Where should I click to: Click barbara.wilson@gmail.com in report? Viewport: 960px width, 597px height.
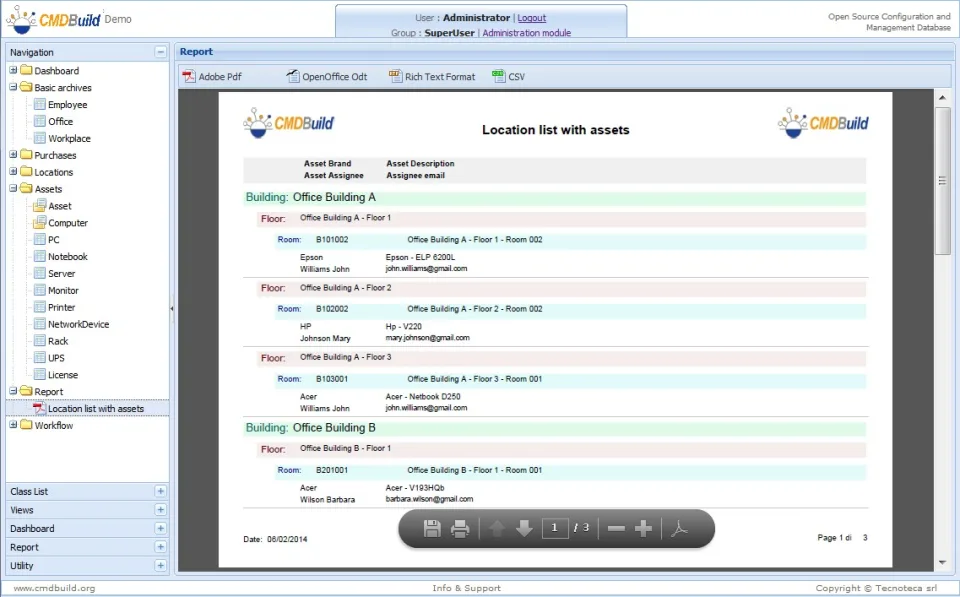point(429,499)
